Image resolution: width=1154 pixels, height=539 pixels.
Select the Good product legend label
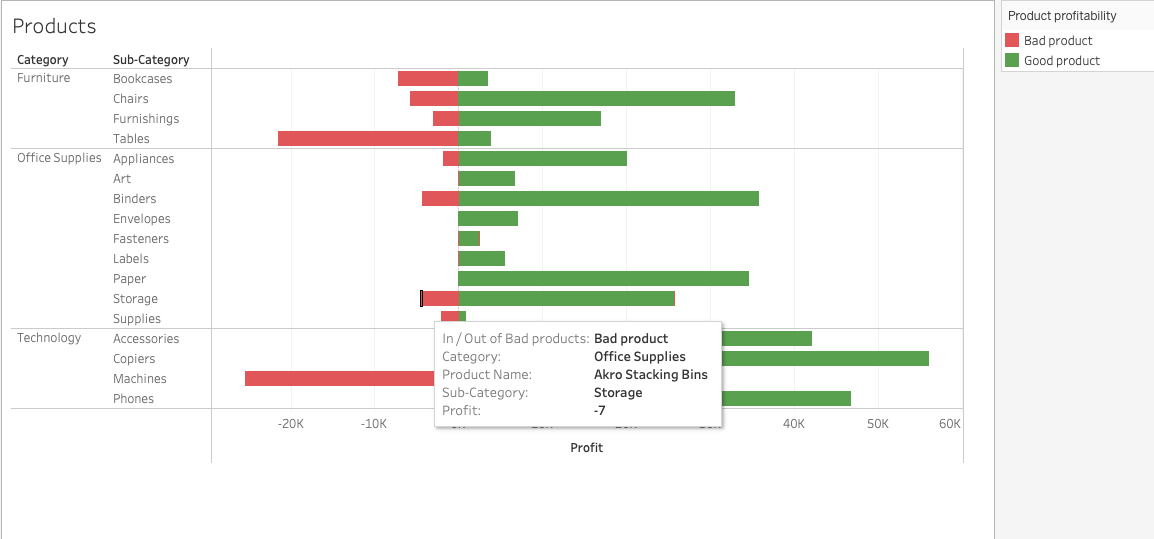click(1061, 61)
